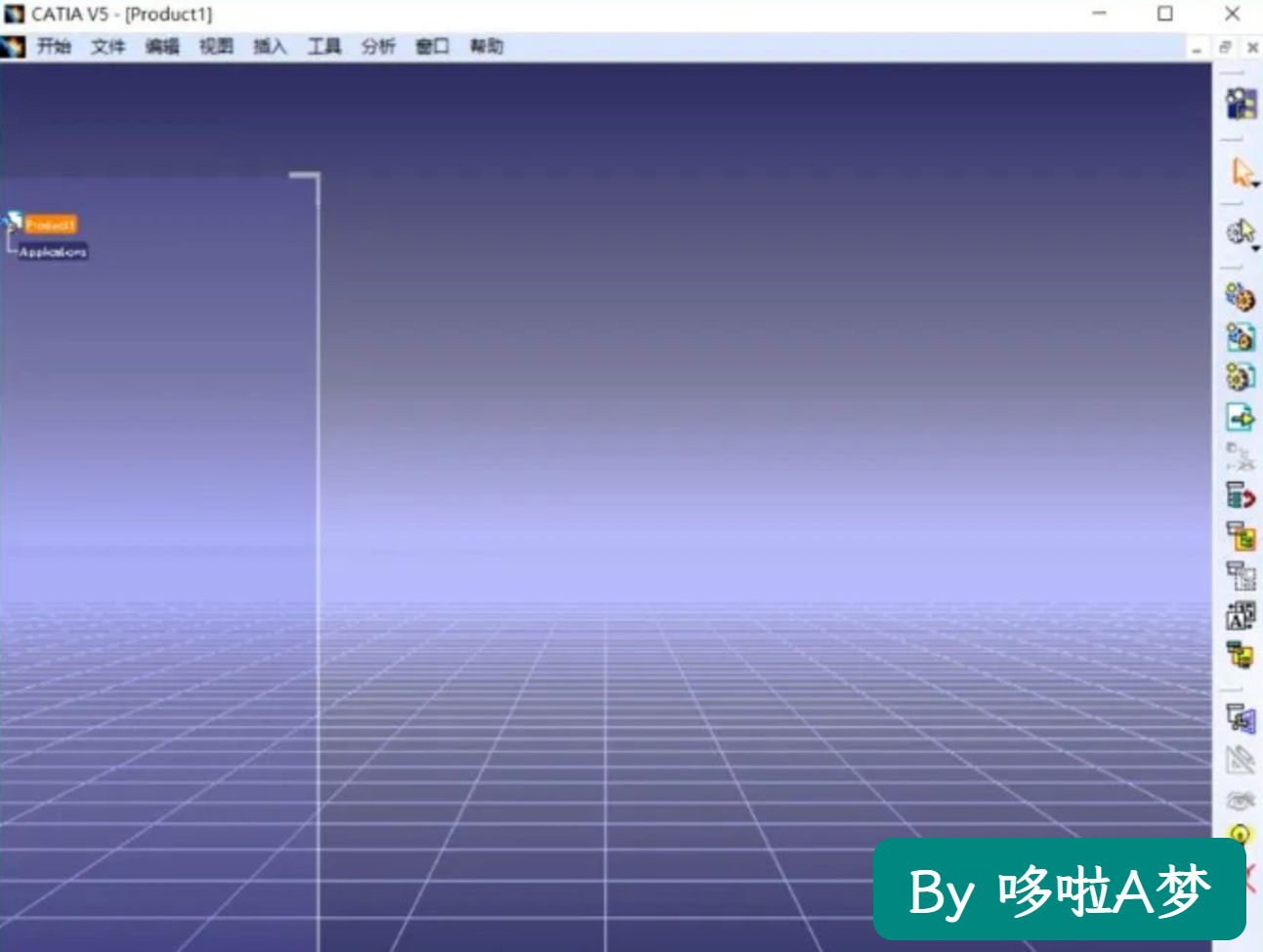Viewport: 1263px width, 952px height.
Task: Open the 分析 menu
Action: (x=378, y=46)
